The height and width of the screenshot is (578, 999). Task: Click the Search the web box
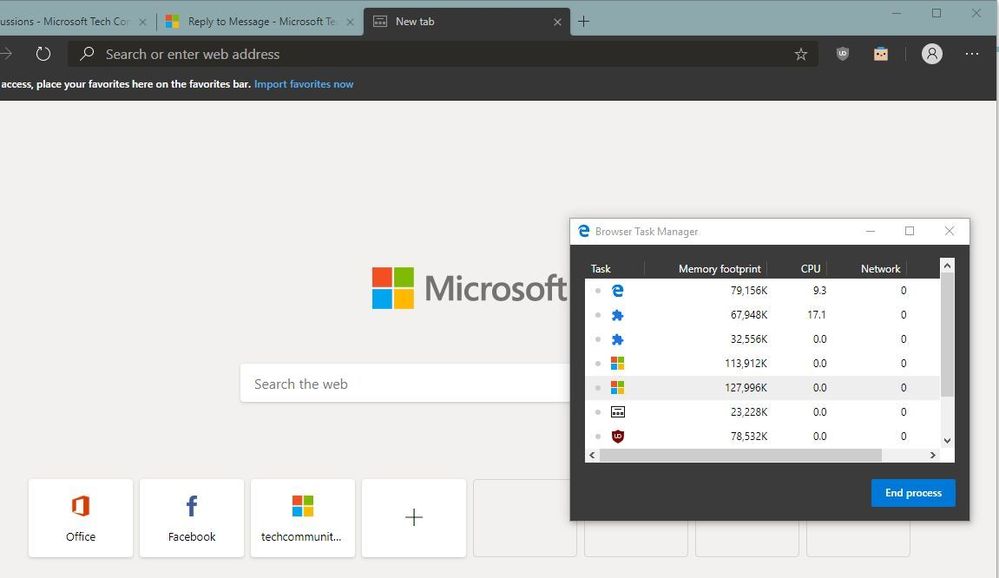(405, 384)
